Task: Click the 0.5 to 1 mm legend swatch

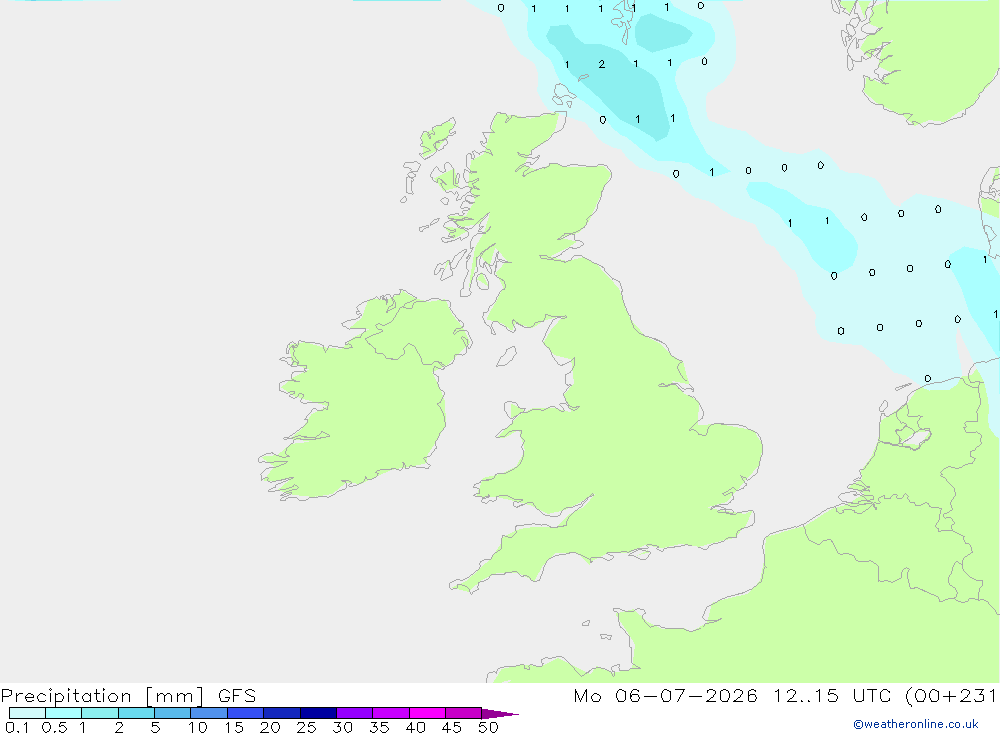Action: point(64,713)
